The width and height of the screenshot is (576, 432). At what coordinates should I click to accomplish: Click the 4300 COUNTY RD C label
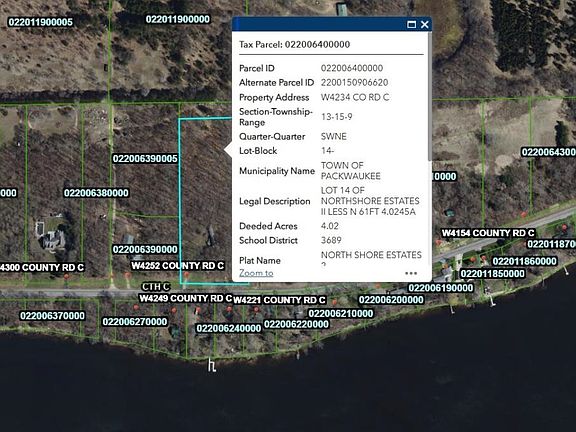[42, 267]
